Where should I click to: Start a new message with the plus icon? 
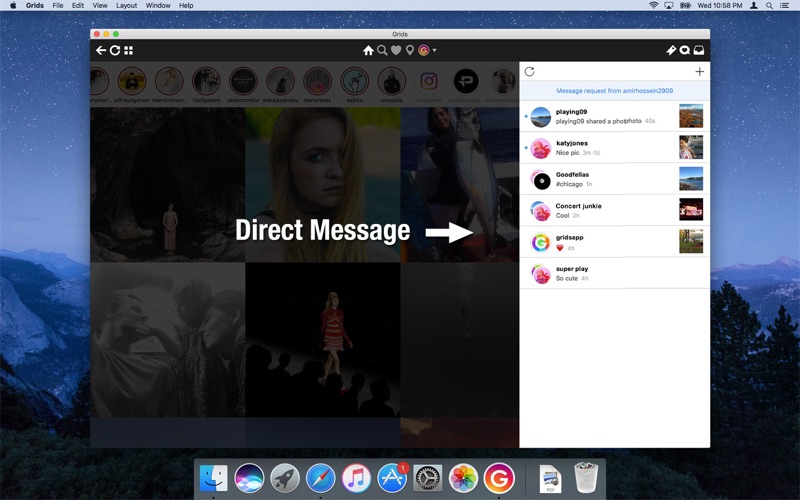pyautogui.click(x=699, y=71)
